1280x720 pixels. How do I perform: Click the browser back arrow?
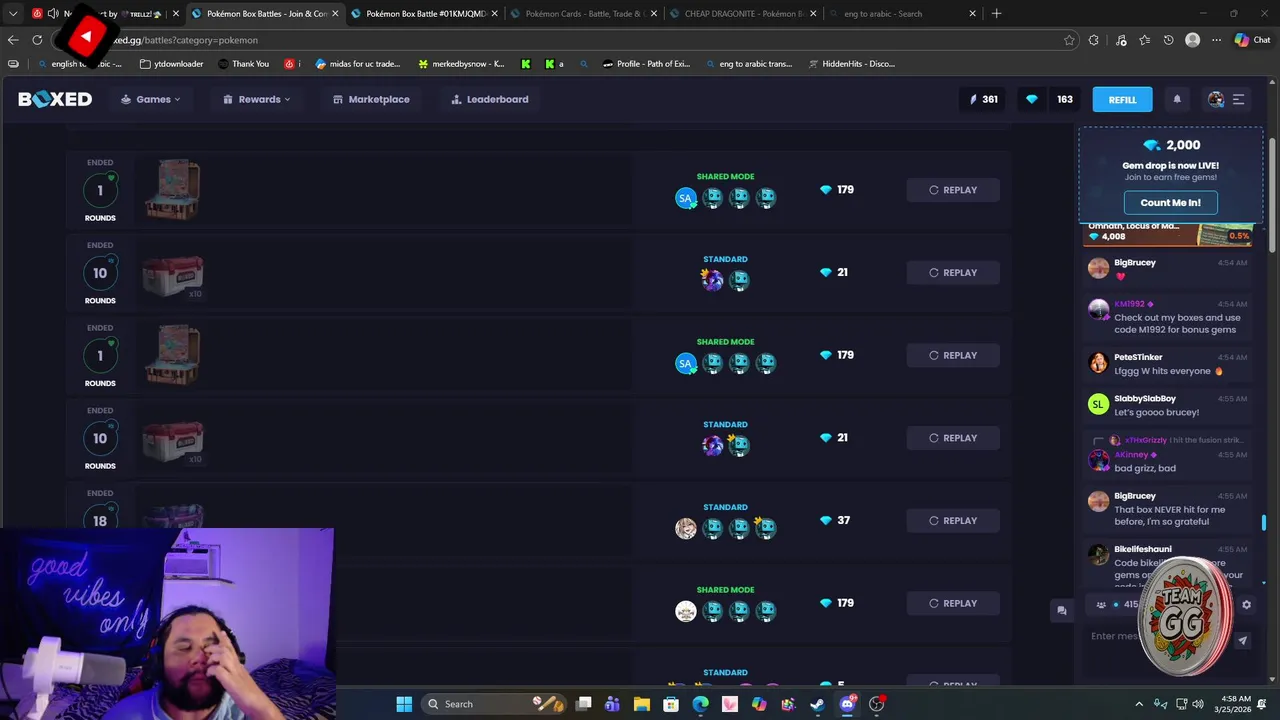[12, 40]
